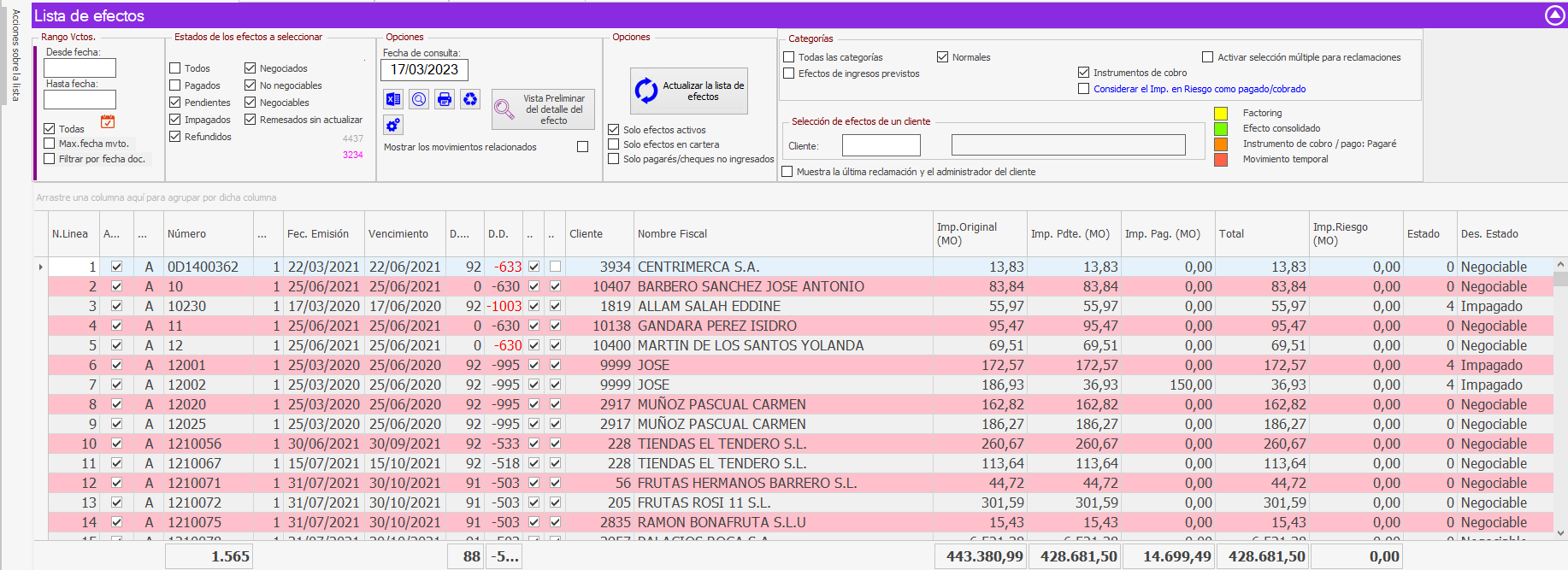Viewport: 1568px width, 570px height.
Task: Open Considerar el Imp. en Riesgo link
Action: pos(1199,89)
